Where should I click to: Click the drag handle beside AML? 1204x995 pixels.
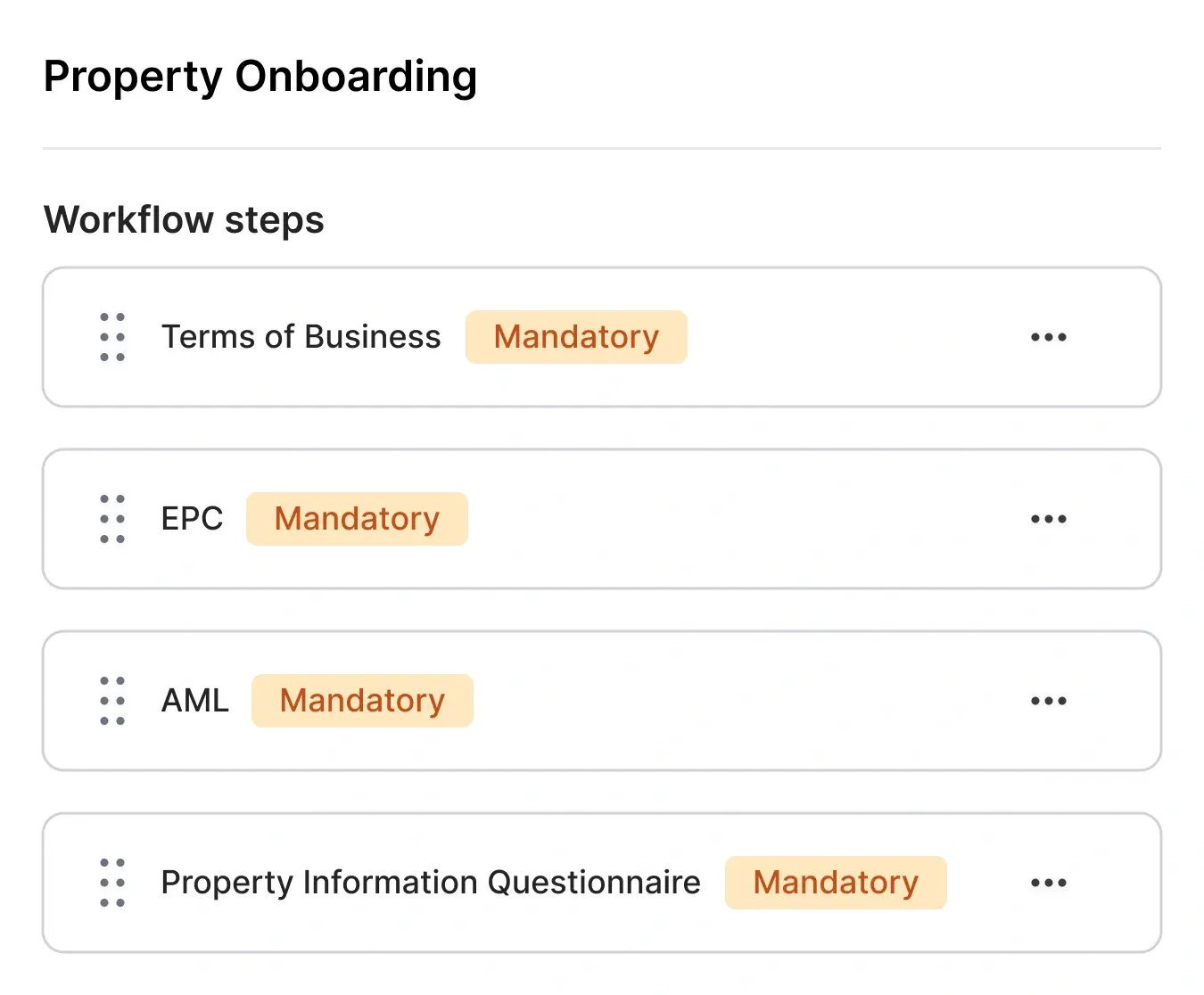pos(111,701)
